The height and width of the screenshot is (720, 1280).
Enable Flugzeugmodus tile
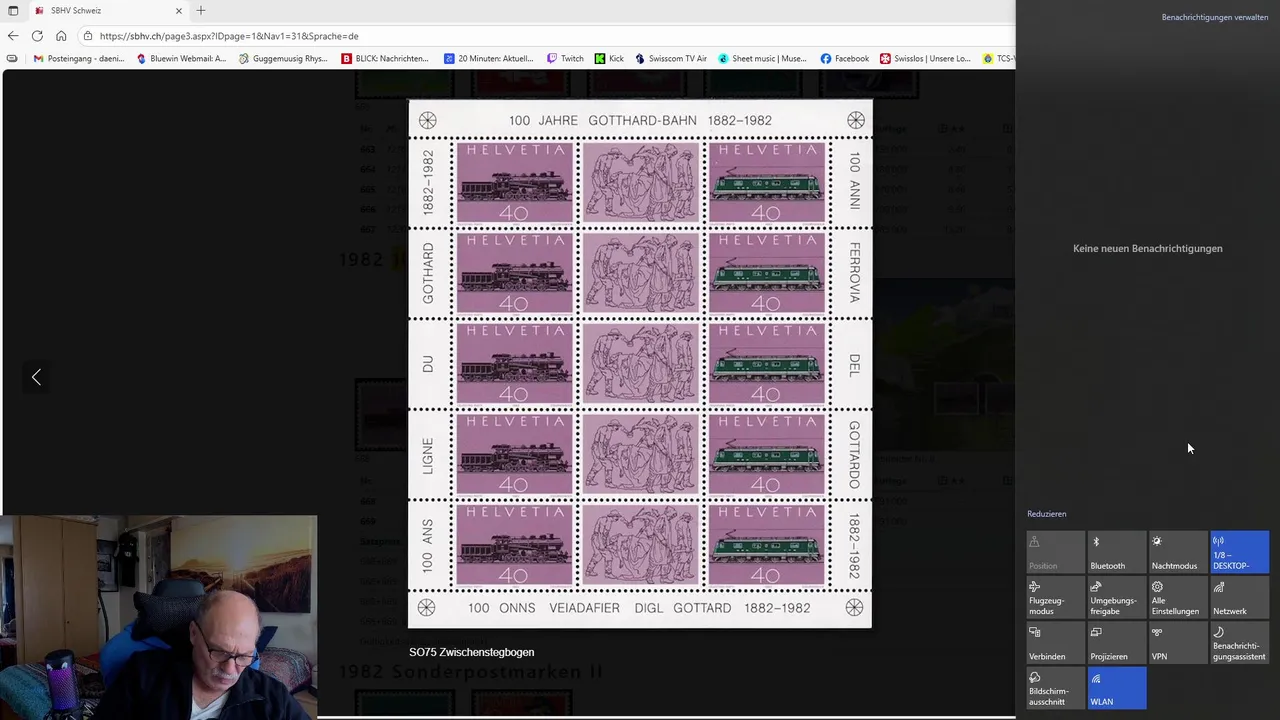coord(1055,598)
